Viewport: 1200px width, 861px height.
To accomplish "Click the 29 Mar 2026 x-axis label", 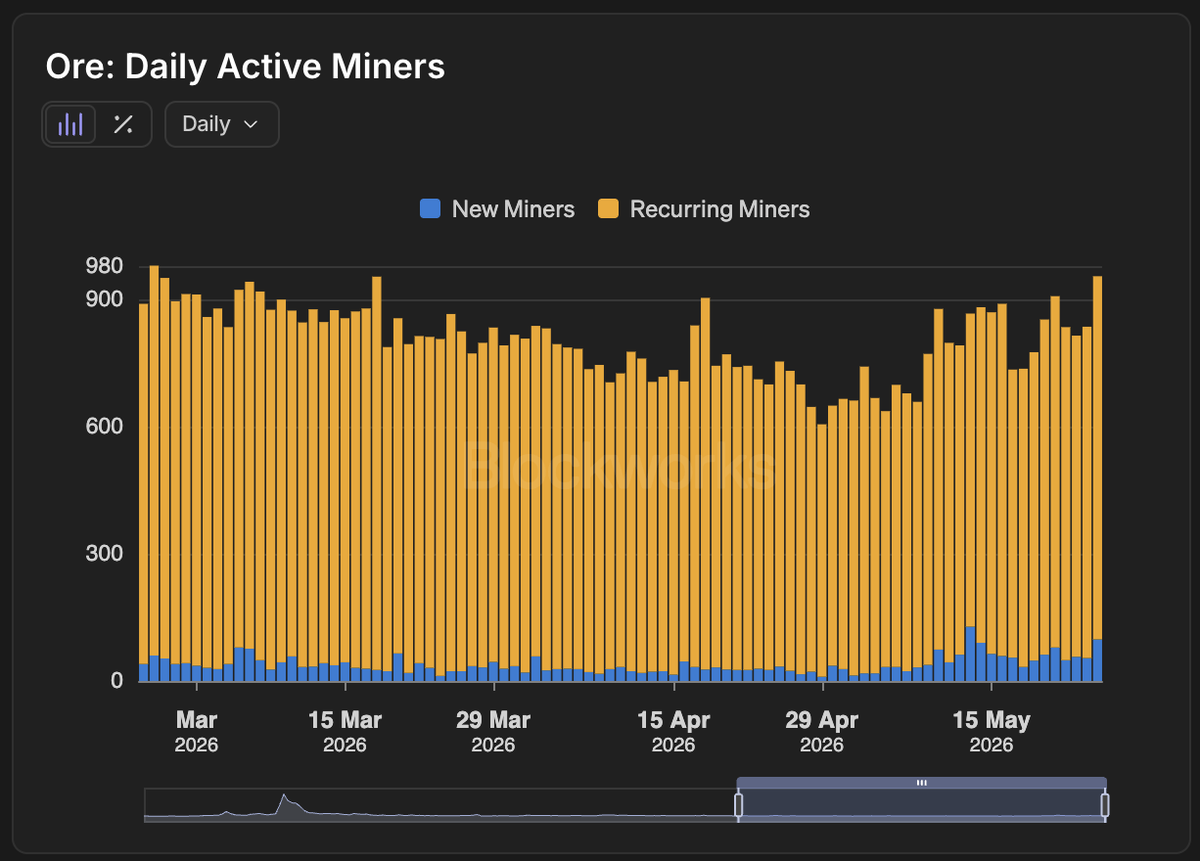I will tap(493, 731).
